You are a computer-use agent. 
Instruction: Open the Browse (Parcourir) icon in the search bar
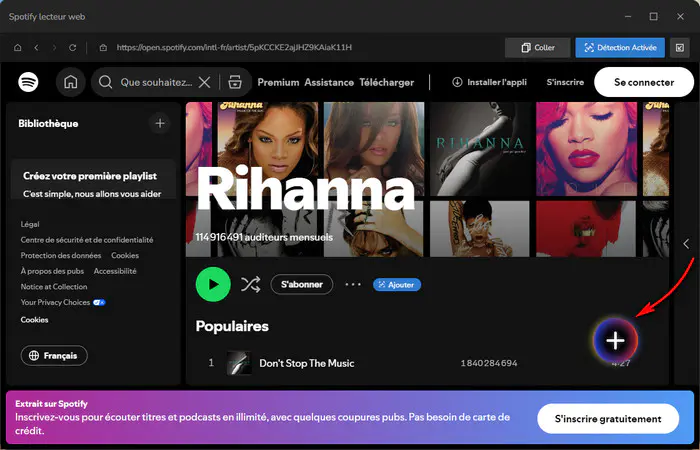click(235, 82)
